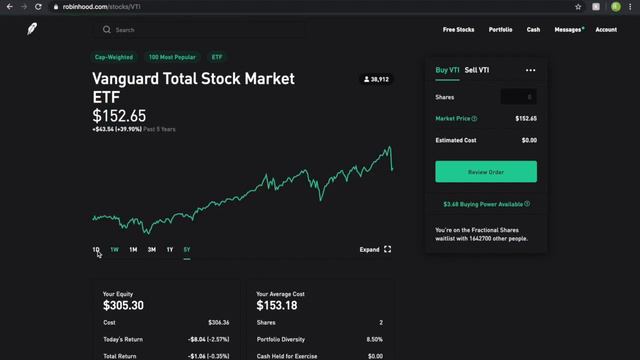
Task: Click the padlock site info icon
Action: 56,7
